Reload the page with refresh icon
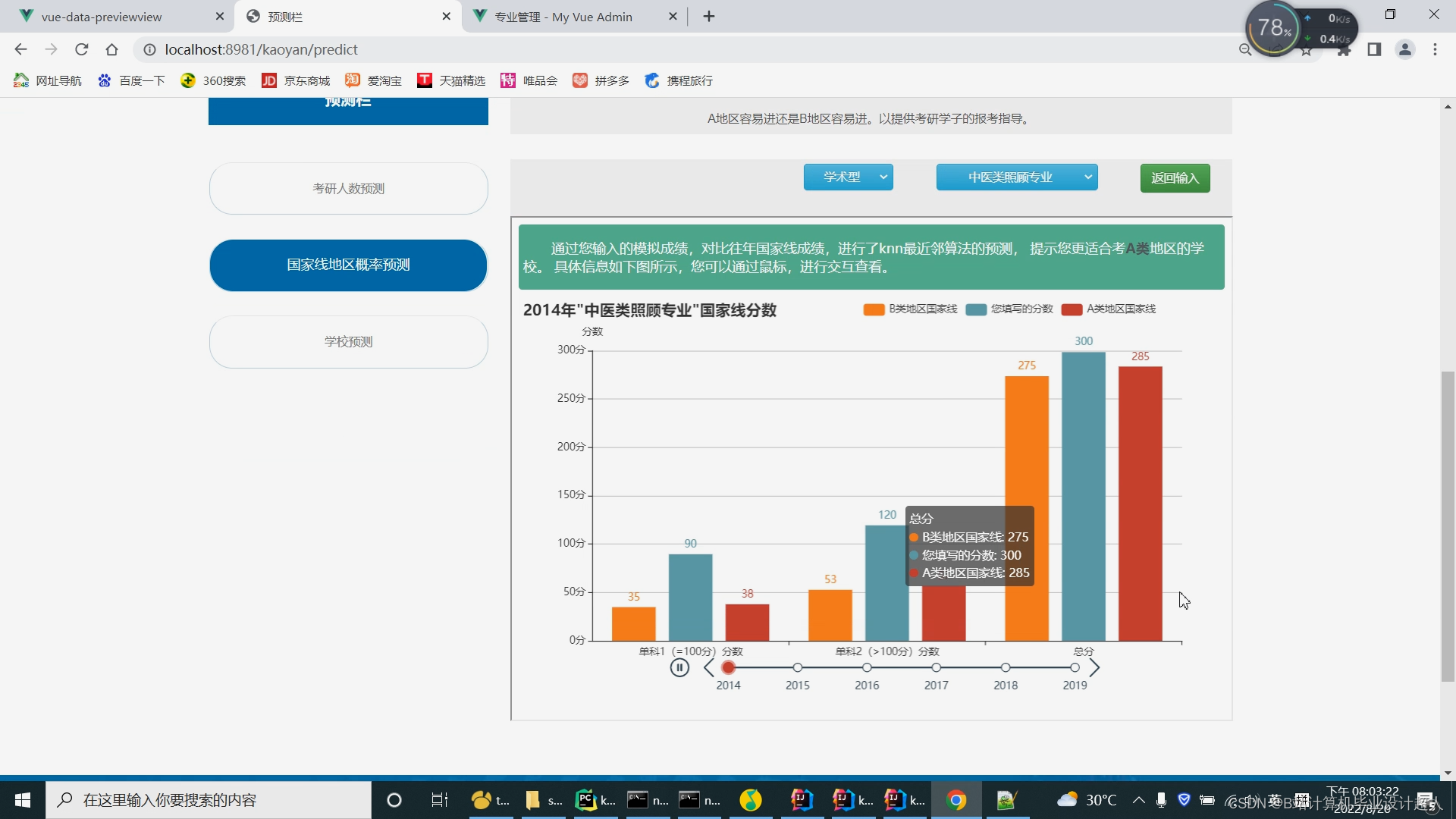Viewport: 1456px width, 819px height. [x=81, y=49]
